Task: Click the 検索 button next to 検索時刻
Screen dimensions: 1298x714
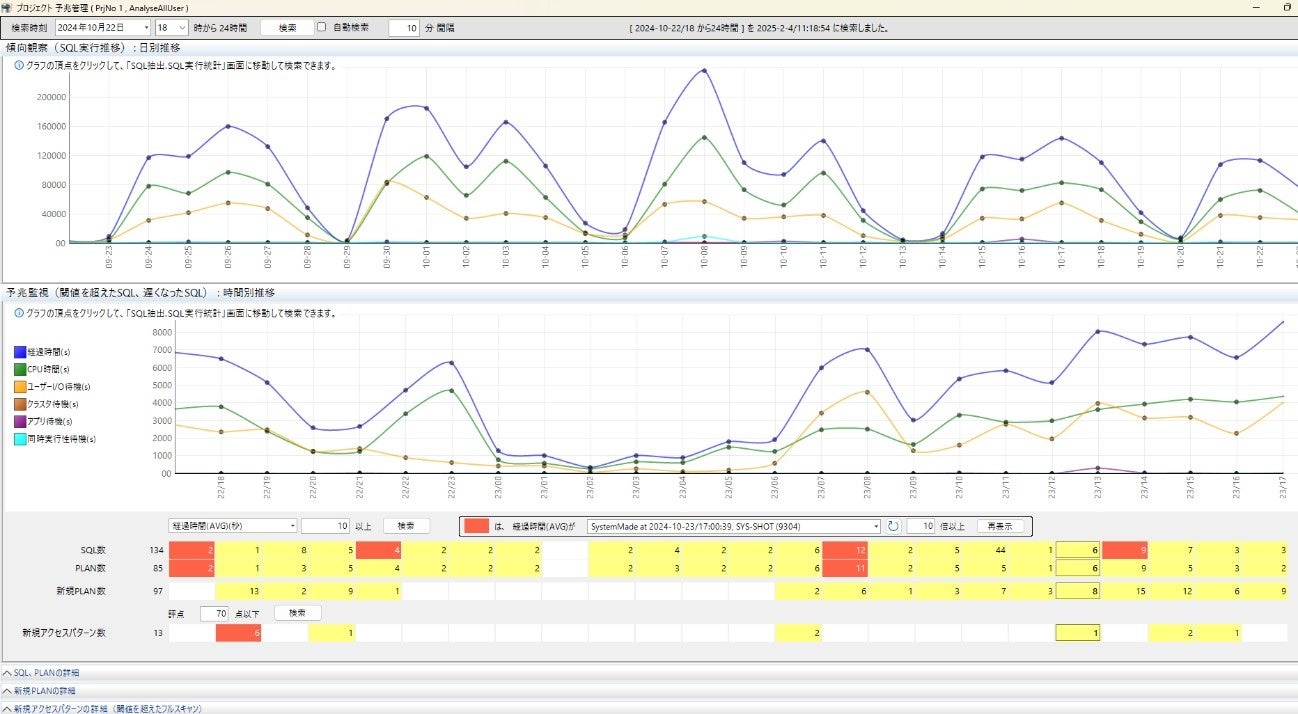Action: tap(286, 28)
